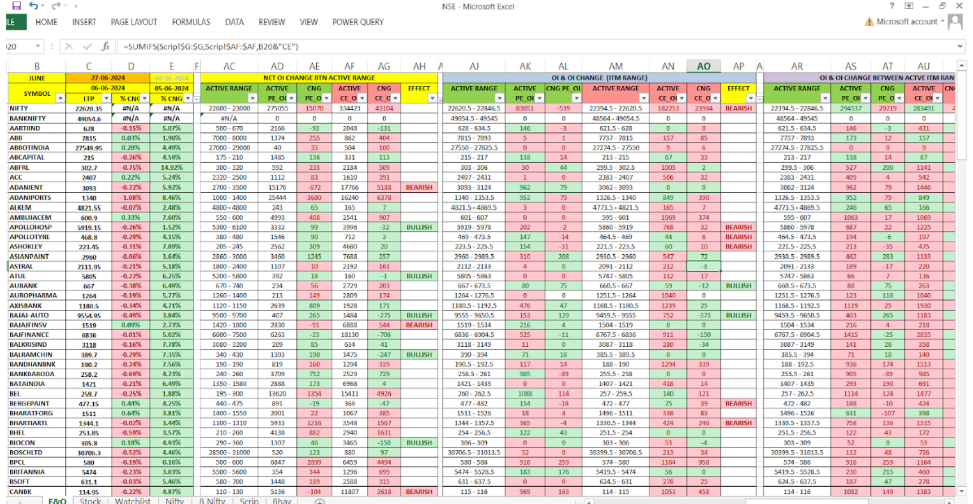This screenshot has height=504, width=973.
Task: Click inside the formula bar input
Action: 500,46
